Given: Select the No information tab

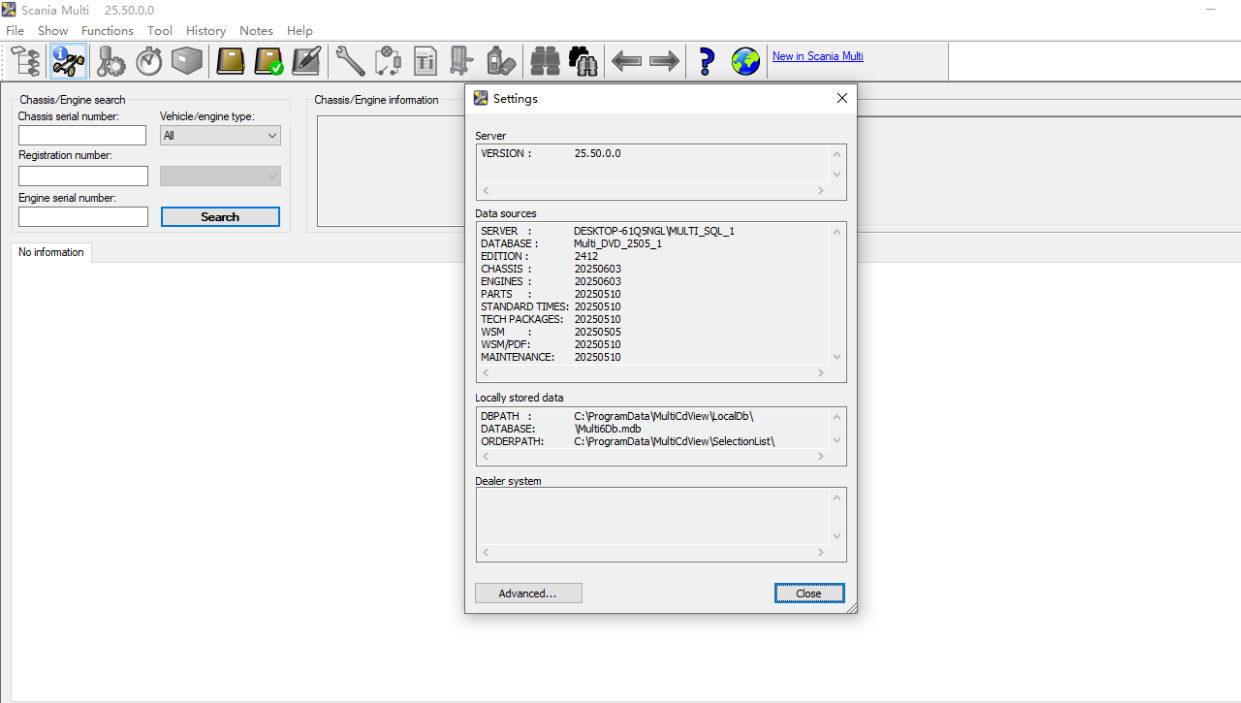Looking at the screenshot, I should 51,252.
